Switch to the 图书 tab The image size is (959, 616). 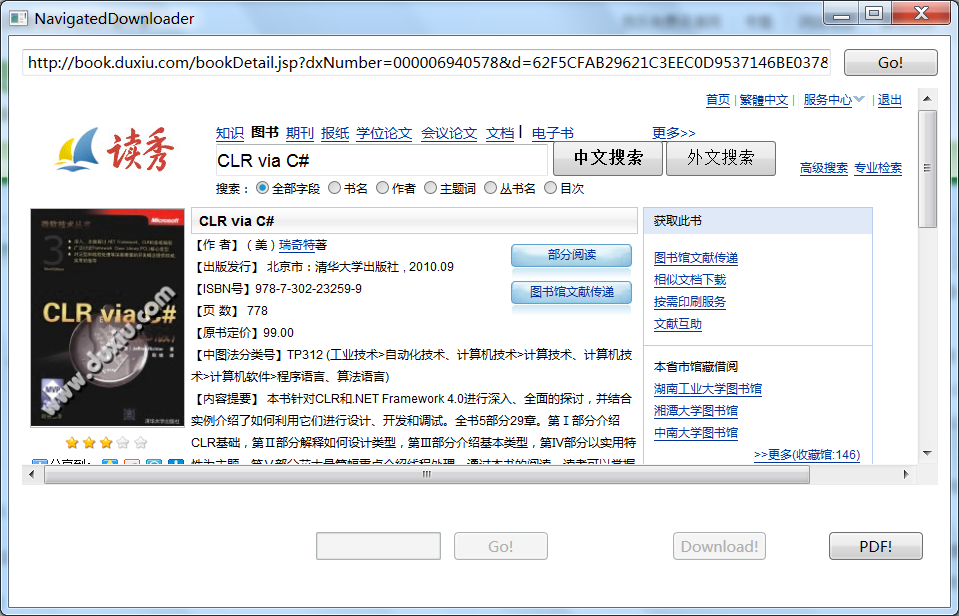[x=265, y=132]
